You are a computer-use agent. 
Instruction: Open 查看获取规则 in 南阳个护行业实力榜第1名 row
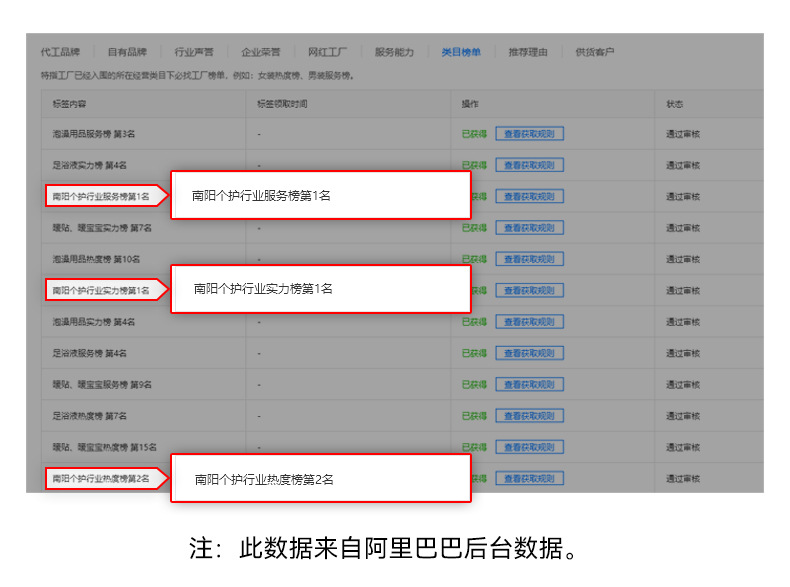tap(529, 290)
